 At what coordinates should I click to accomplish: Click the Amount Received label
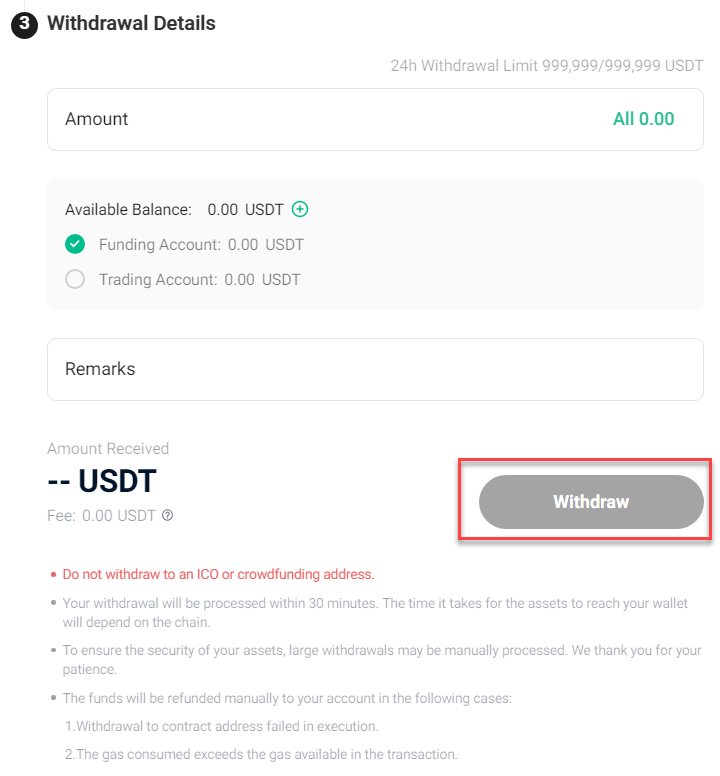click(108, 448)
